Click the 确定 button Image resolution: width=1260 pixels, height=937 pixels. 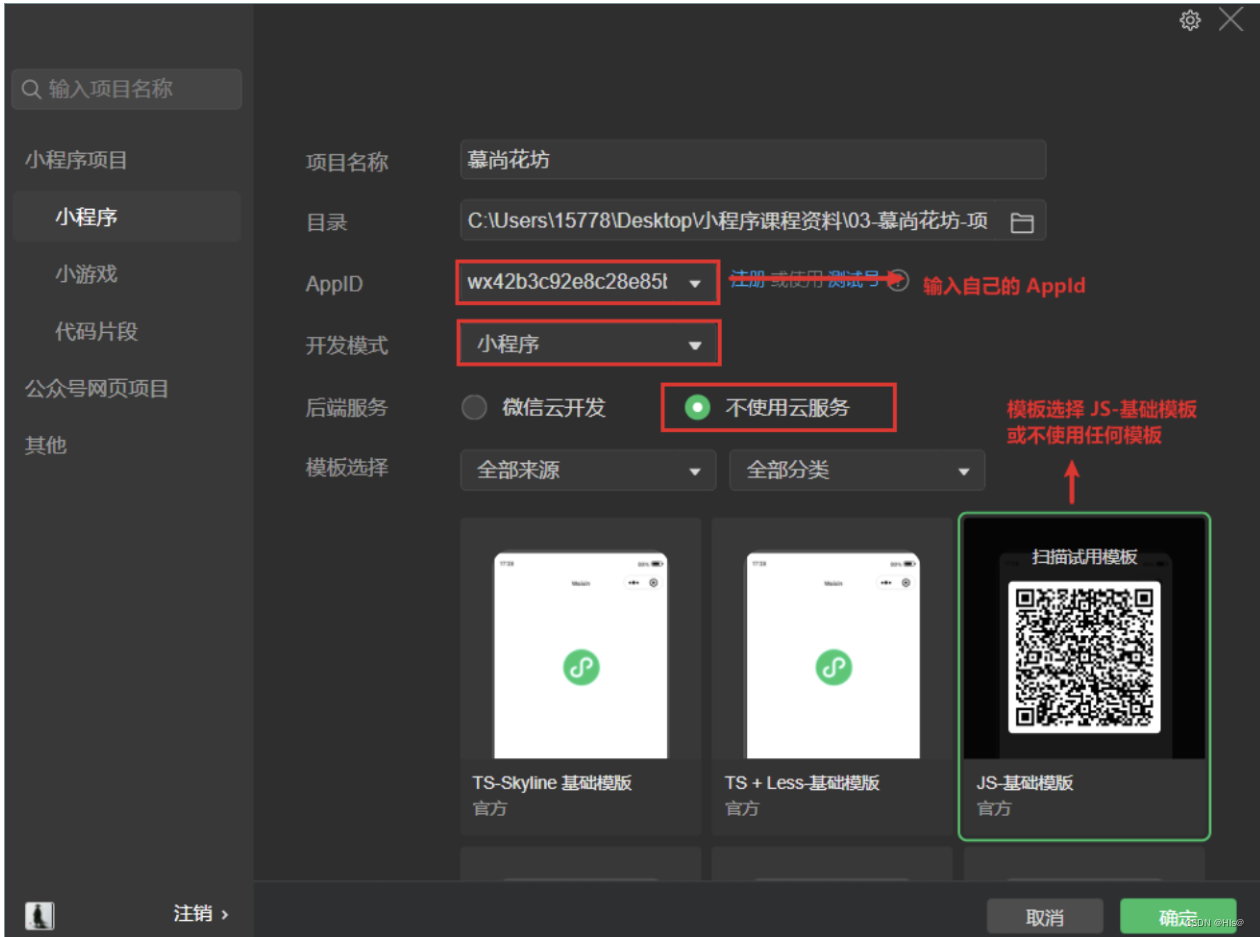coord(1178,917)
